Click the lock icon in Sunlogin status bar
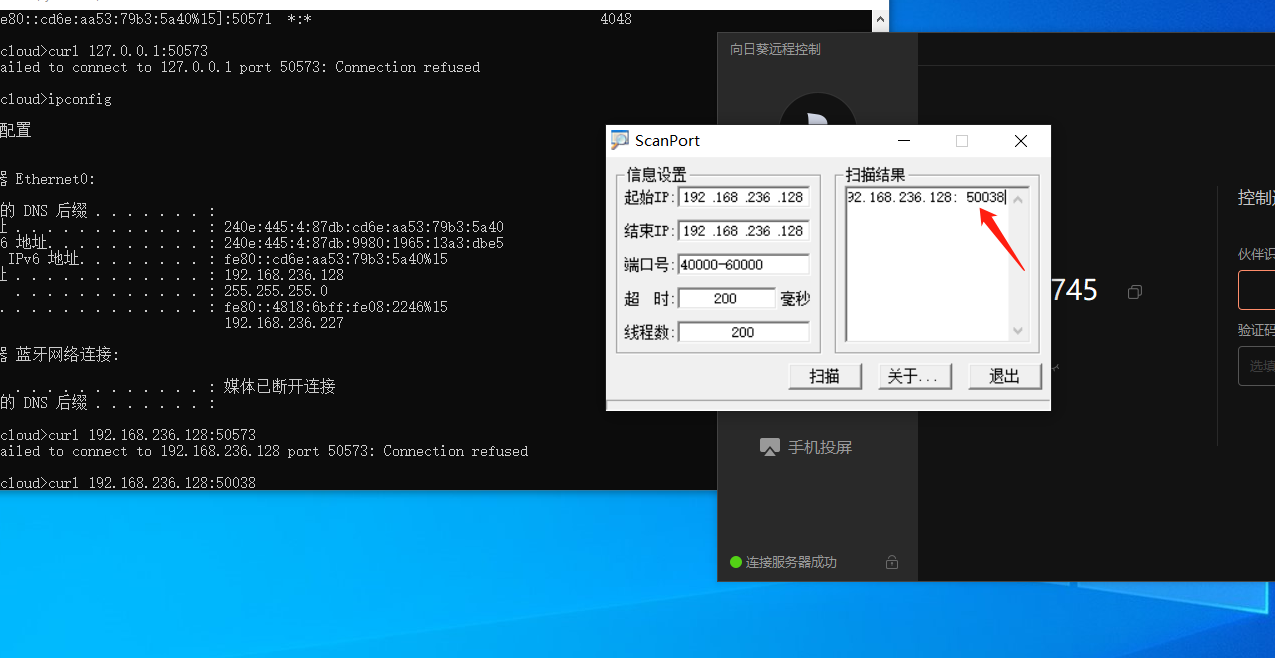The image size is (1275, 658). [x=892, y=562]
